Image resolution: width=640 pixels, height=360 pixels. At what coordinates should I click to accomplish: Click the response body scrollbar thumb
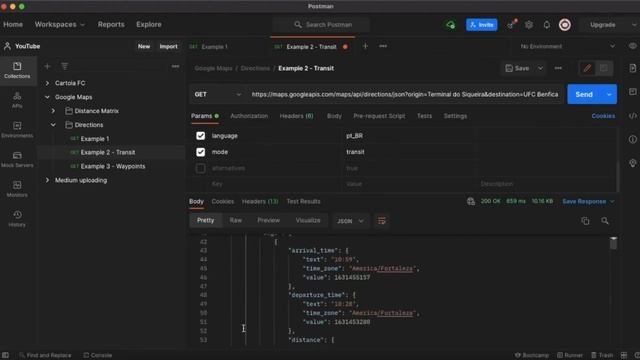point(613,243)
